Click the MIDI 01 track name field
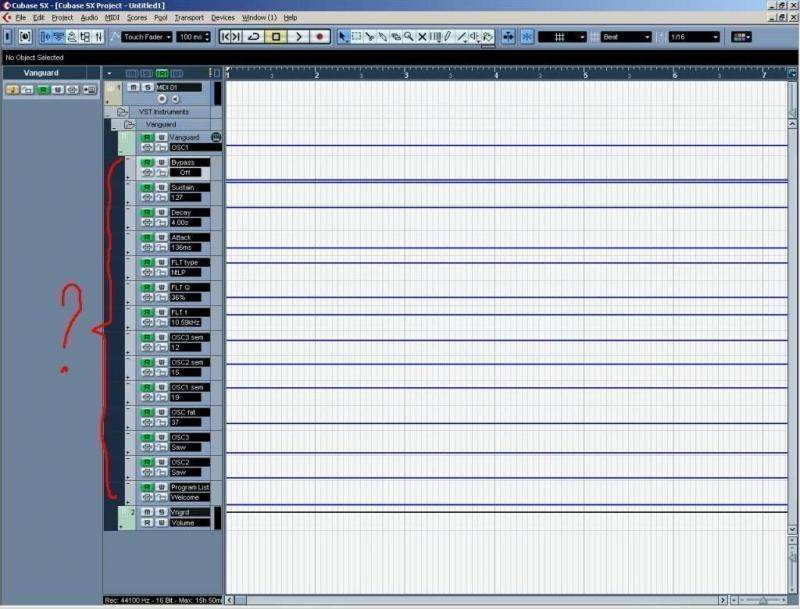 [178, 88]
